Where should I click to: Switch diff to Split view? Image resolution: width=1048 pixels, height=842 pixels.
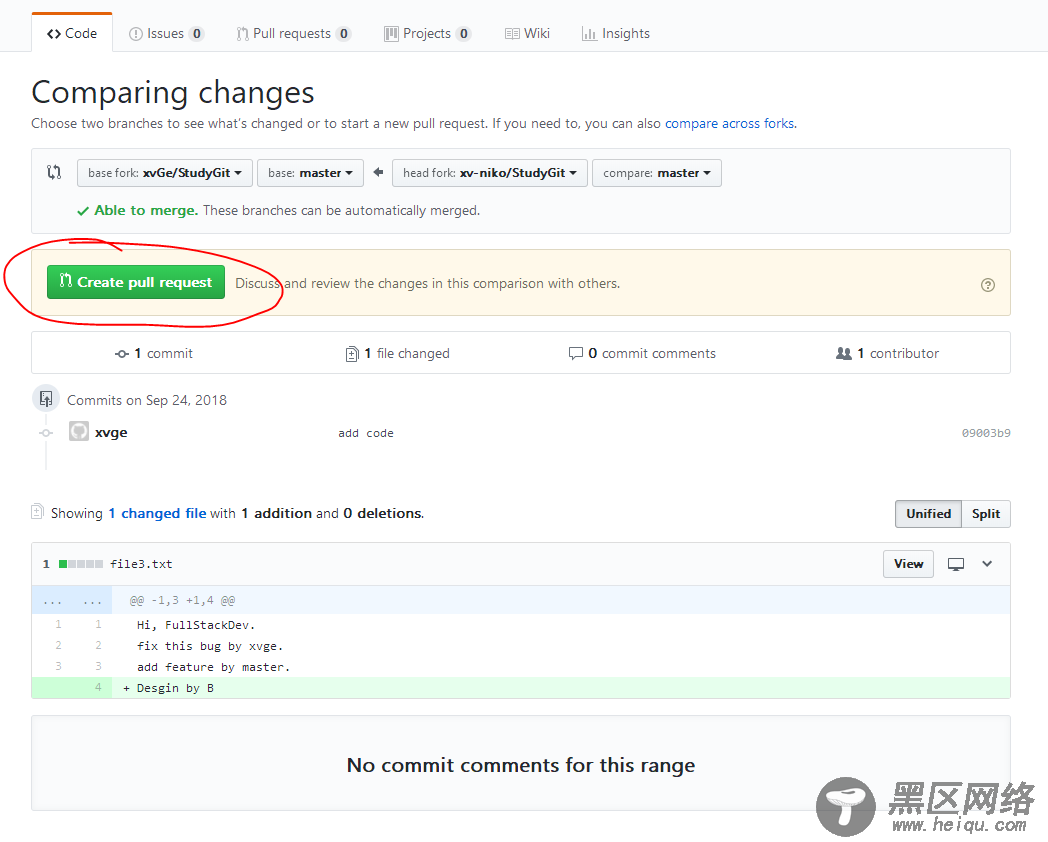point(985,514)
